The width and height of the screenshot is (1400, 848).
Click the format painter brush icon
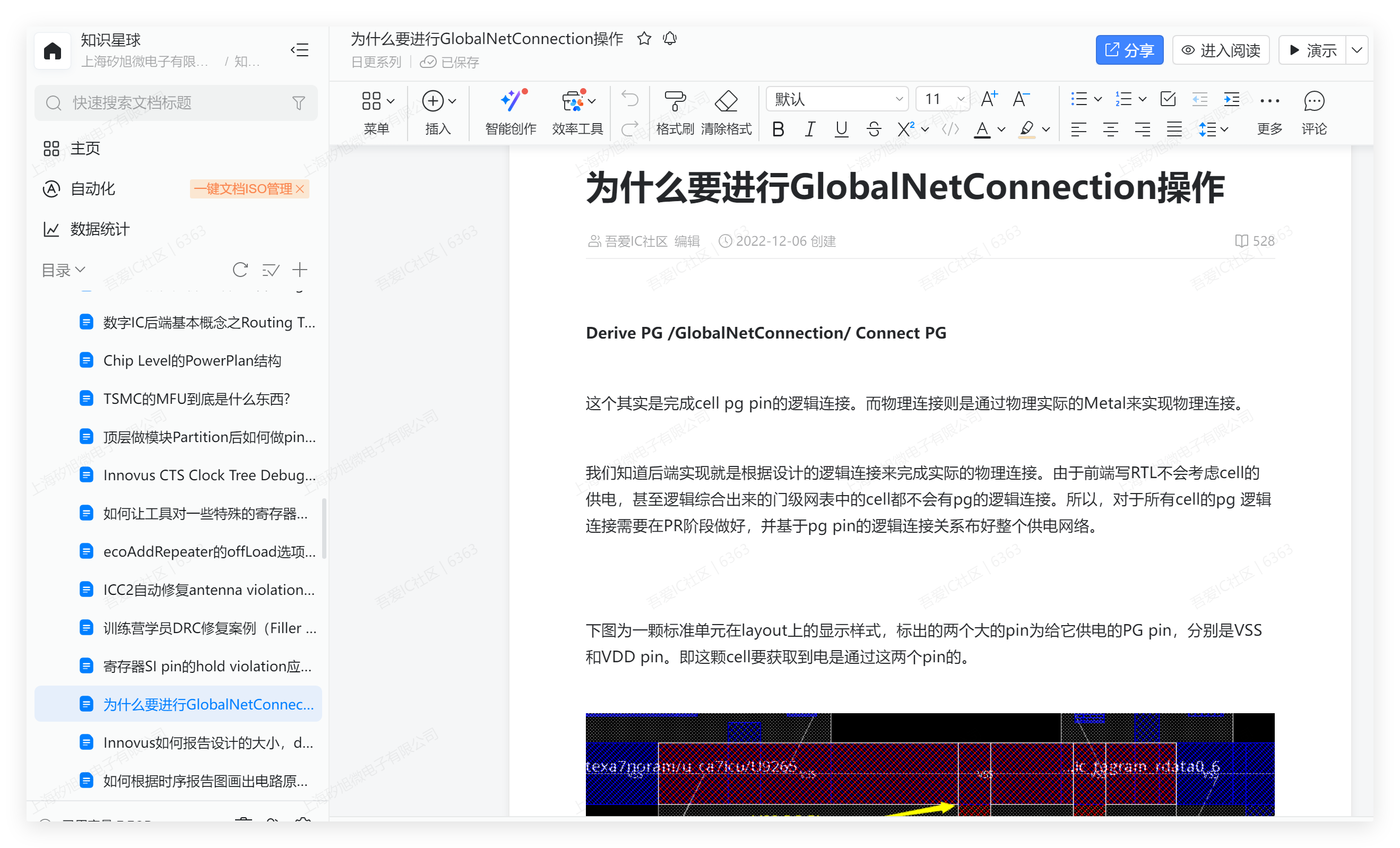(x=675, y=102)
